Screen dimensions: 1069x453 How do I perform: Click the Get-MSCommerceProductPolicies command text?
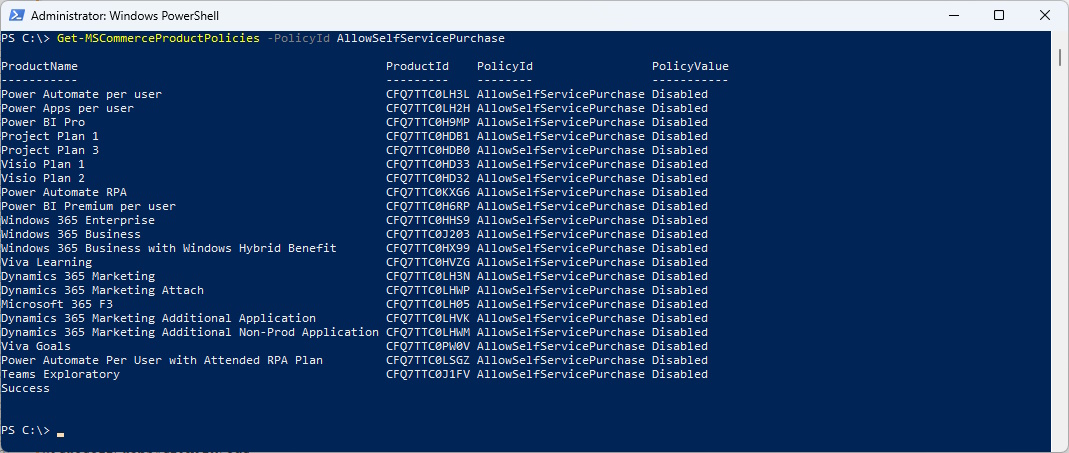(158, 38)
